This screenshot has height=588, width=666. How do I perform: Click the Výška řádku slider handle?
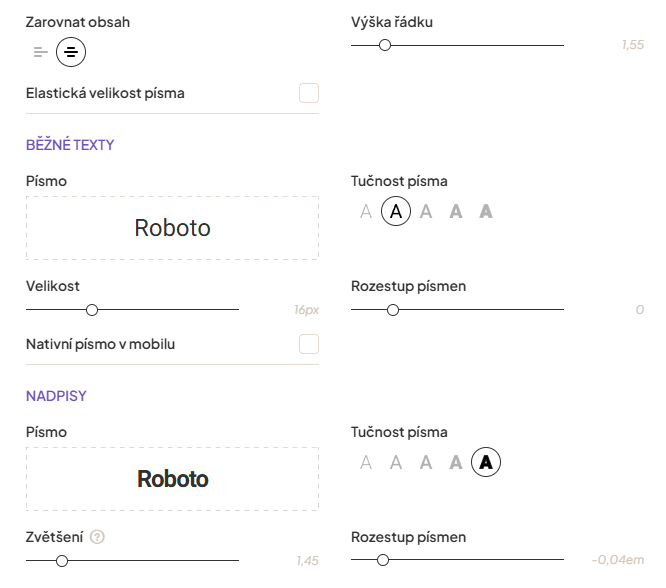pyautogui.click(x=385, y=45)
